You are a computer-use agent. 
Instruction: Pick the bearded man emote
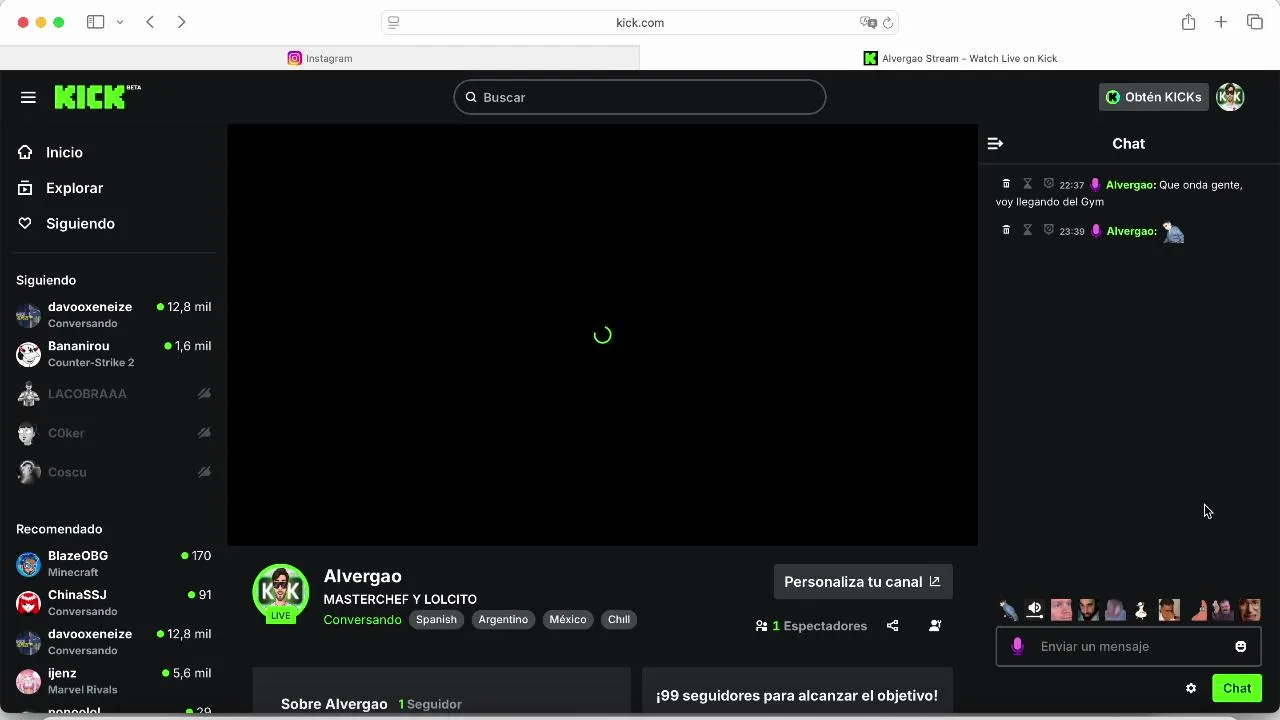[1088, 609]
